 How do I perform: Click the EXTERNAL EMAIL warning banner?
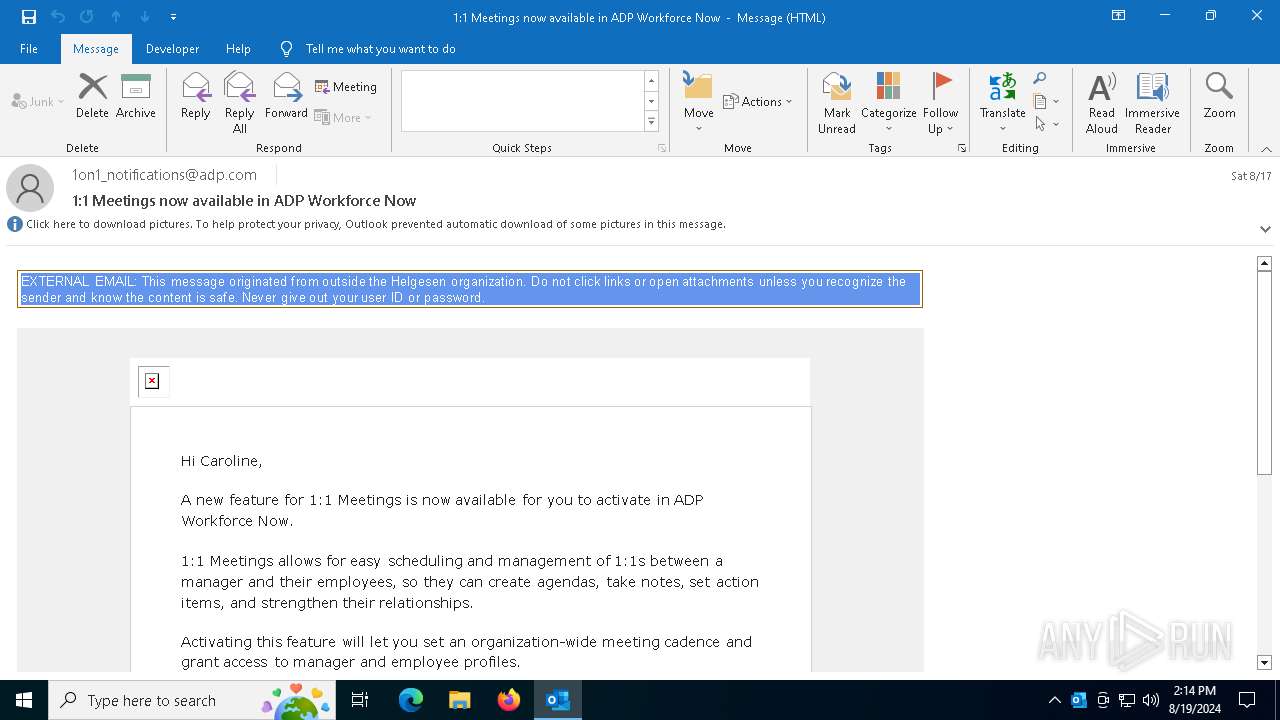pyautogui.click(x=469, y=289)
